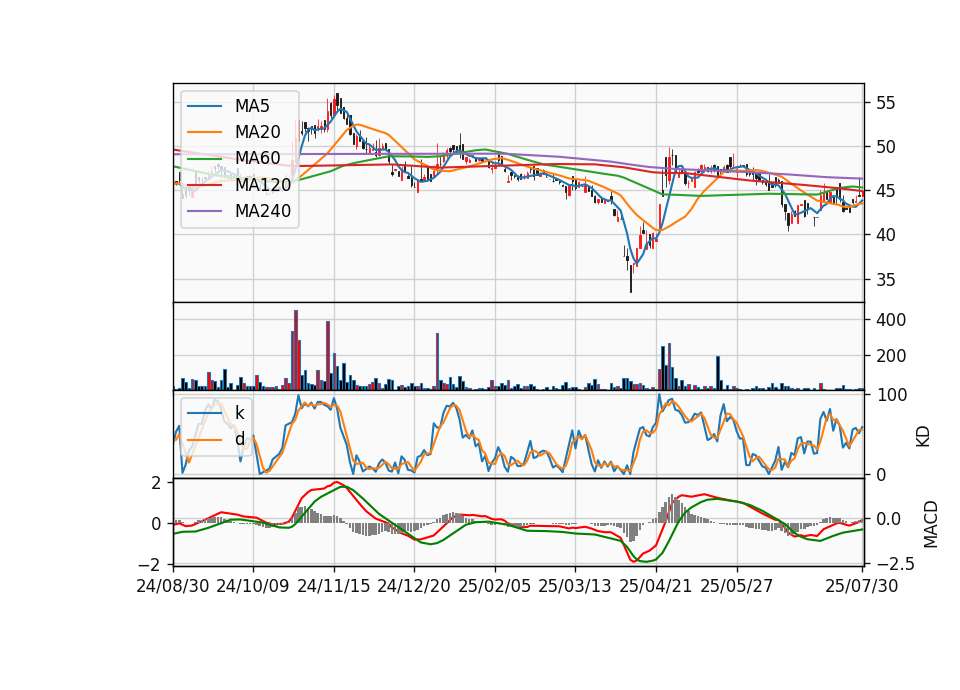The width and height of the screenshot is (960, 690).
Task: Click the 25/04/21 date label
Action: 656,586
